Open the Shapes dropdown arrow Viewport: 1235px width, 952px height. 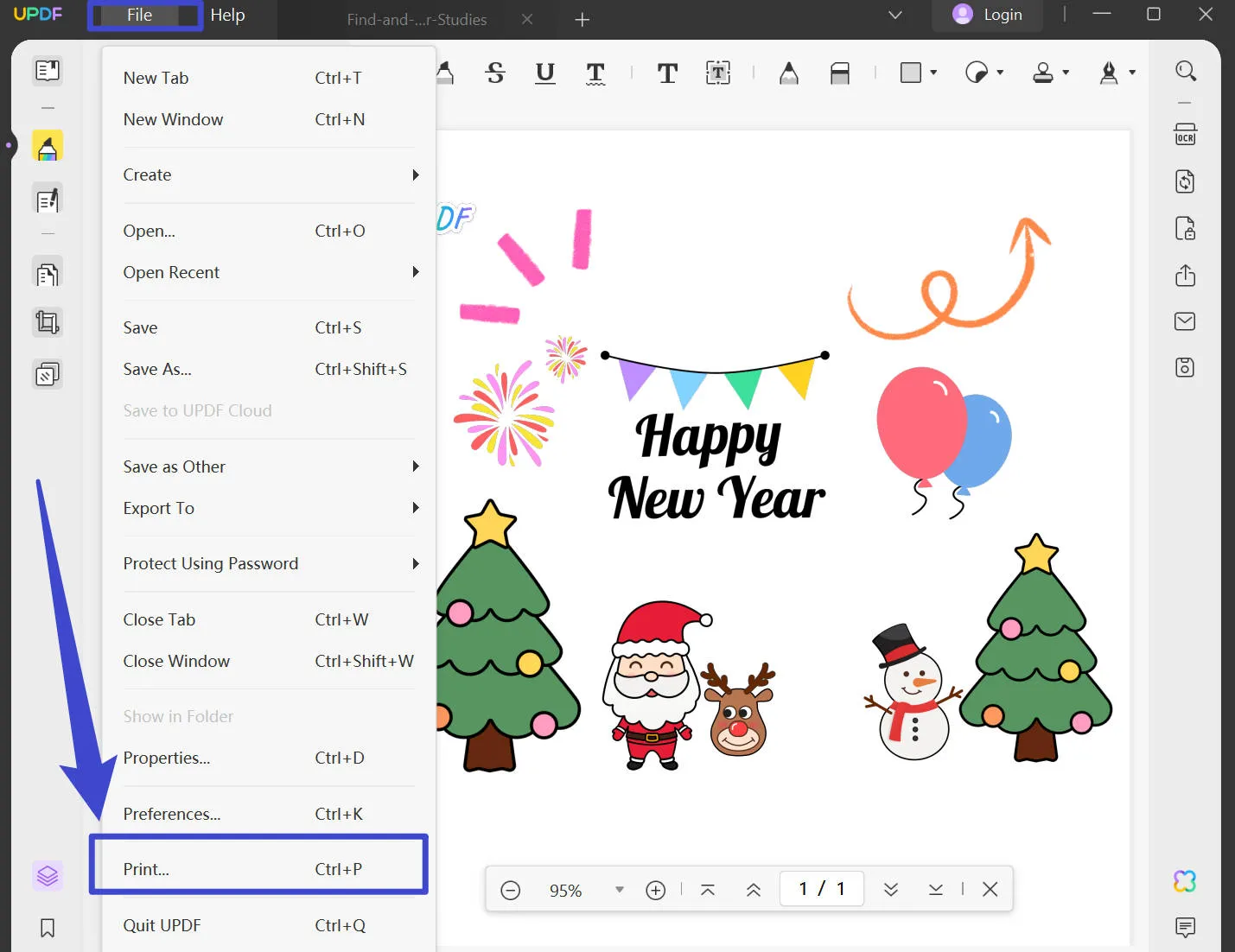point(933,73)
